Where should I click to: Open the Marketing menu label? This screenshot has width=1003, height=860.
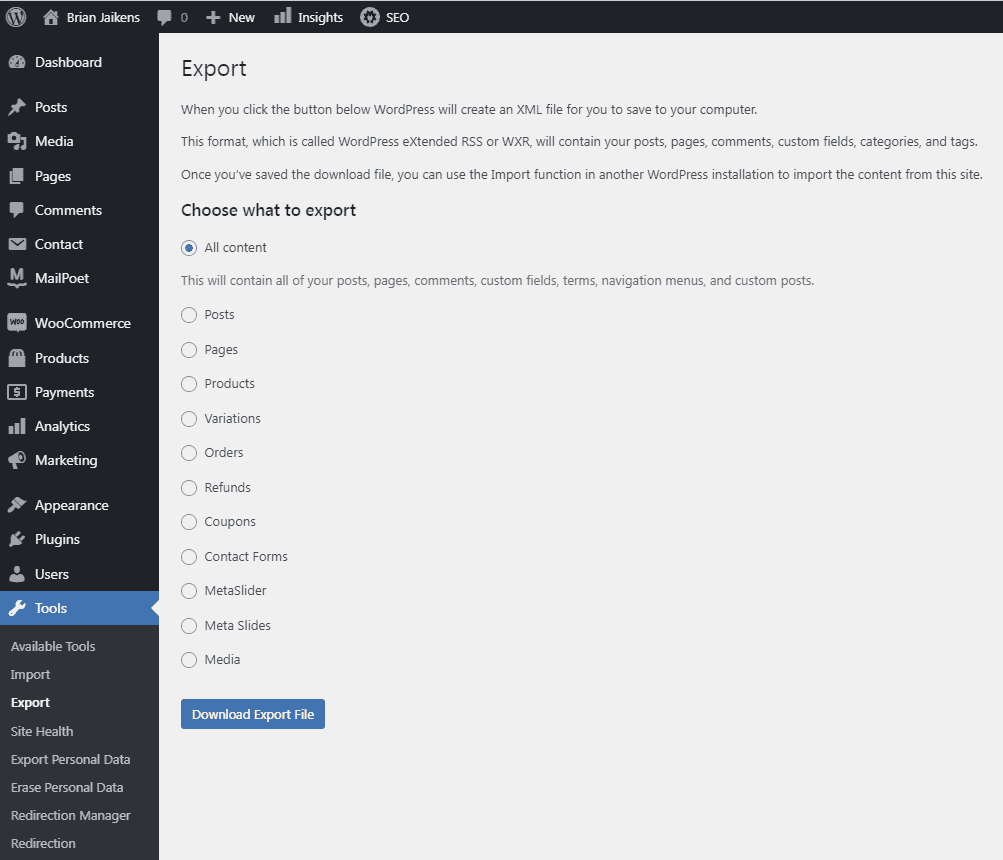tap(66, 460)
